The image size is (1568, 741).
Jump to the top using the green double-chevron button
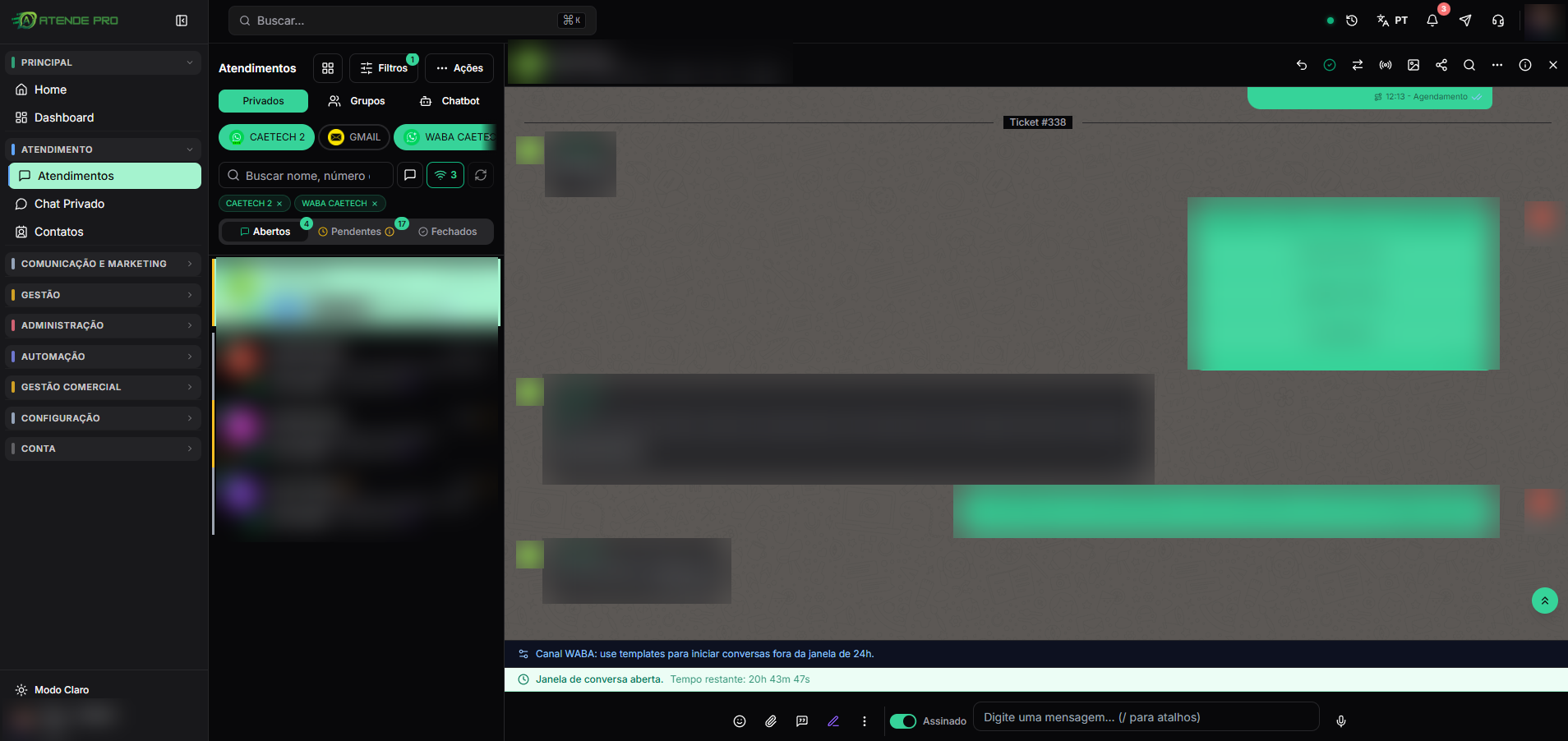[x=1545, y=601]
